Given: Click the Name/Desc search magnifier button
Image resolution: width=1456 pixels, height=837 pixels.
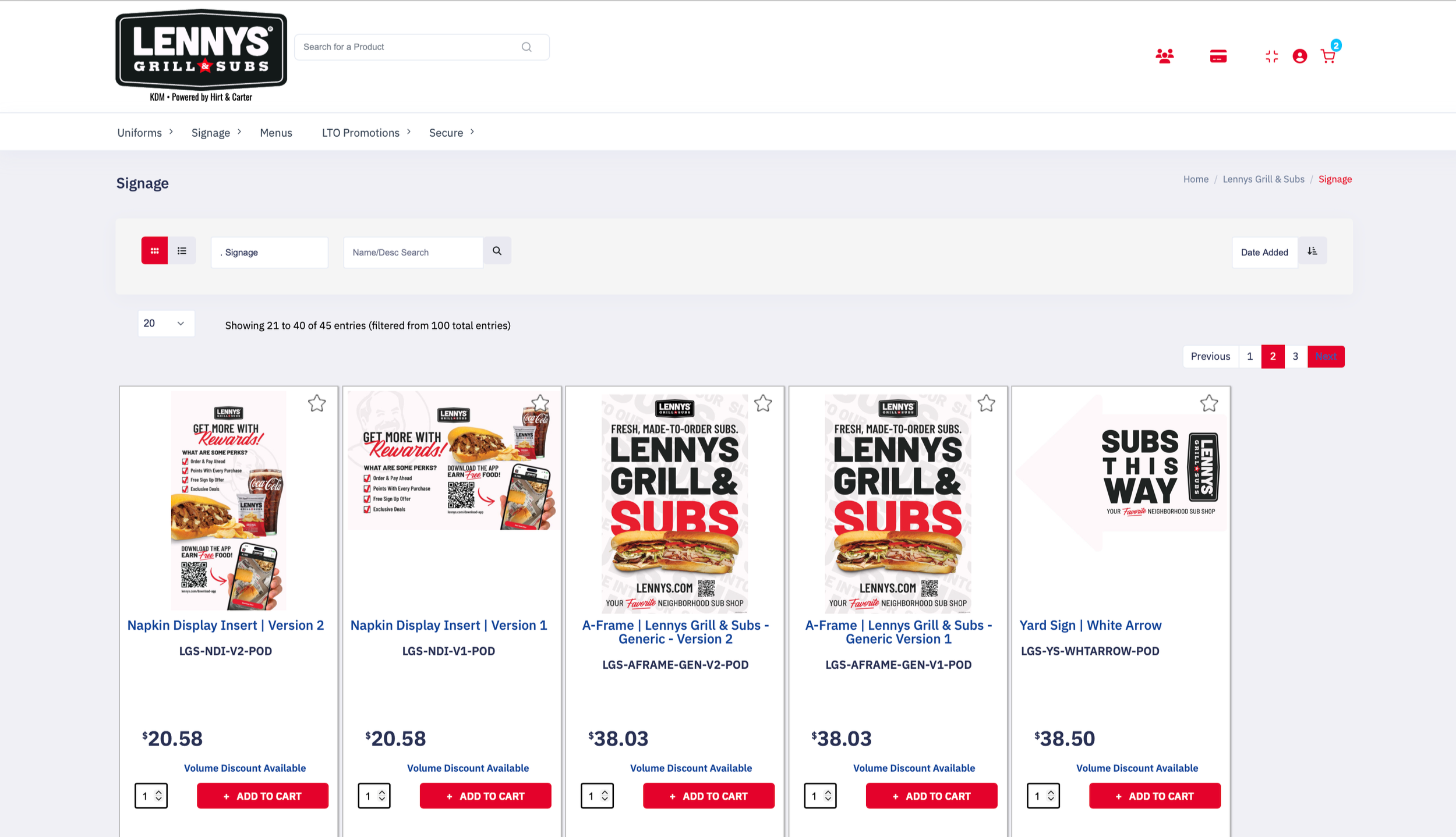Looking at the screenshot, I should (x=497, y=251).
